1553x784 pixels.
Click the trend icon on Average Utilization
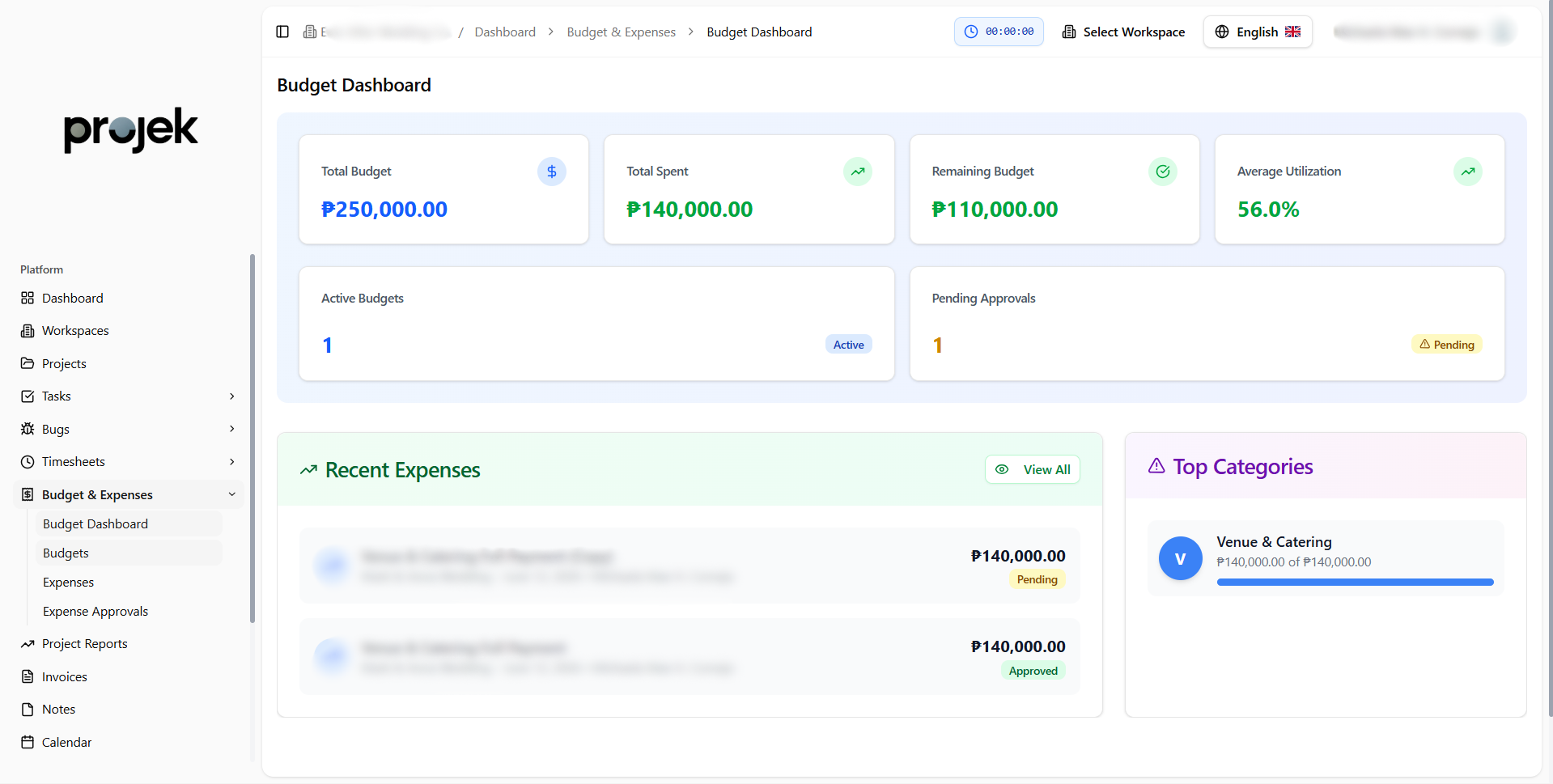(1467, 172)
